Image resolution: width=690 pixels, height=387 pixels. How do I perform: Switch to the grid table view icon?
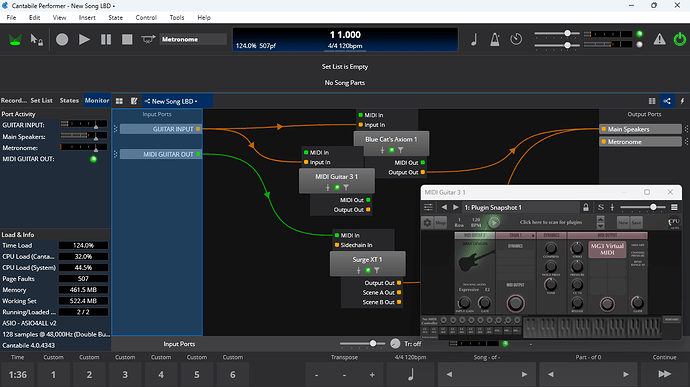coord(119,101)
